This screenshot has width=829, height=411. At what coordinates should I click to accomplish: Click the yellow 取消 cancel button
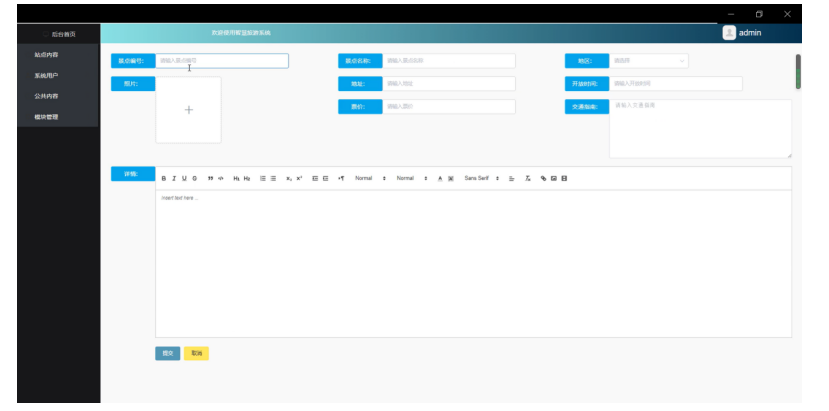coord(197,353)
